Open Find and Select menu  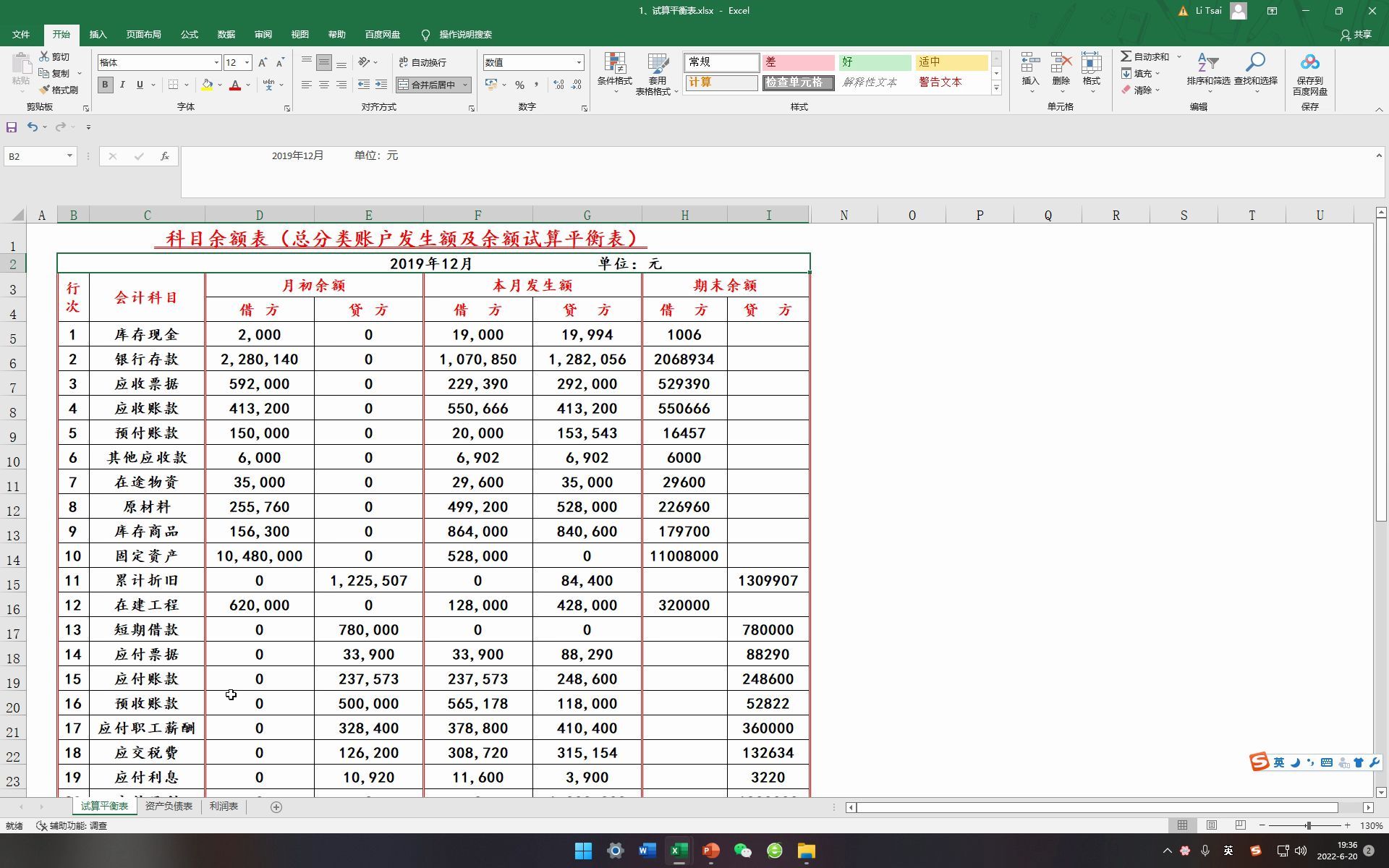click(x=1256, y=72)
